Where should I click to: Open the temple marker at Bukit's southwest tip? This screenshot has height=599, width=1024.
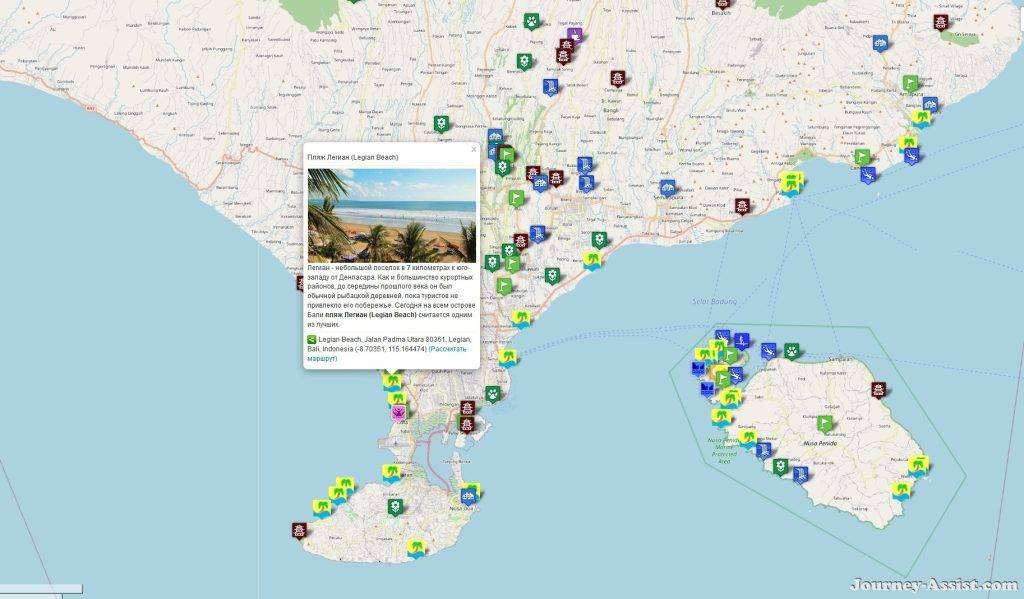pos(299,529)
